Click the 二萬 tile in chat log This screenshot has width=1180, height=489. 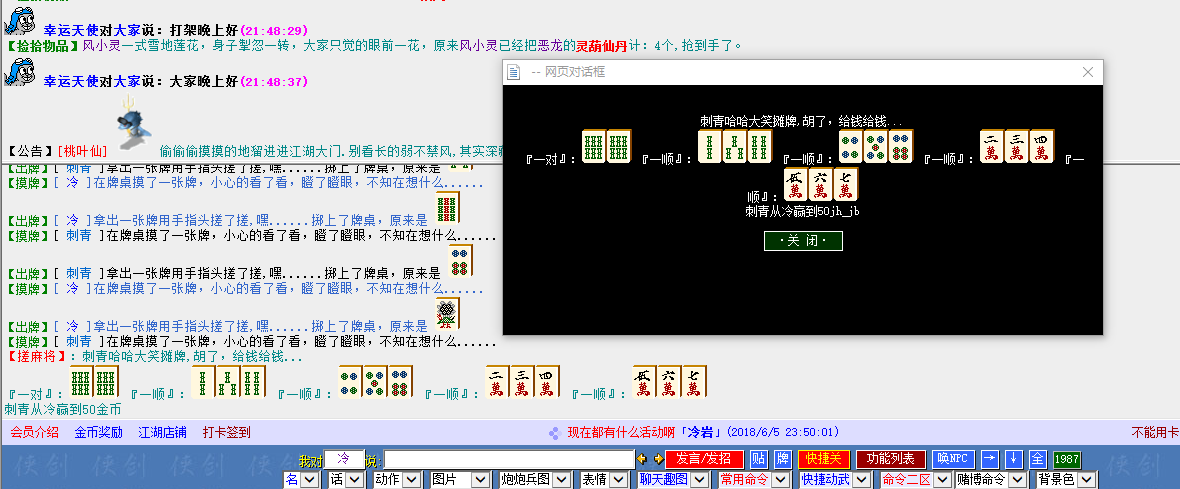(x=497, y=381)
